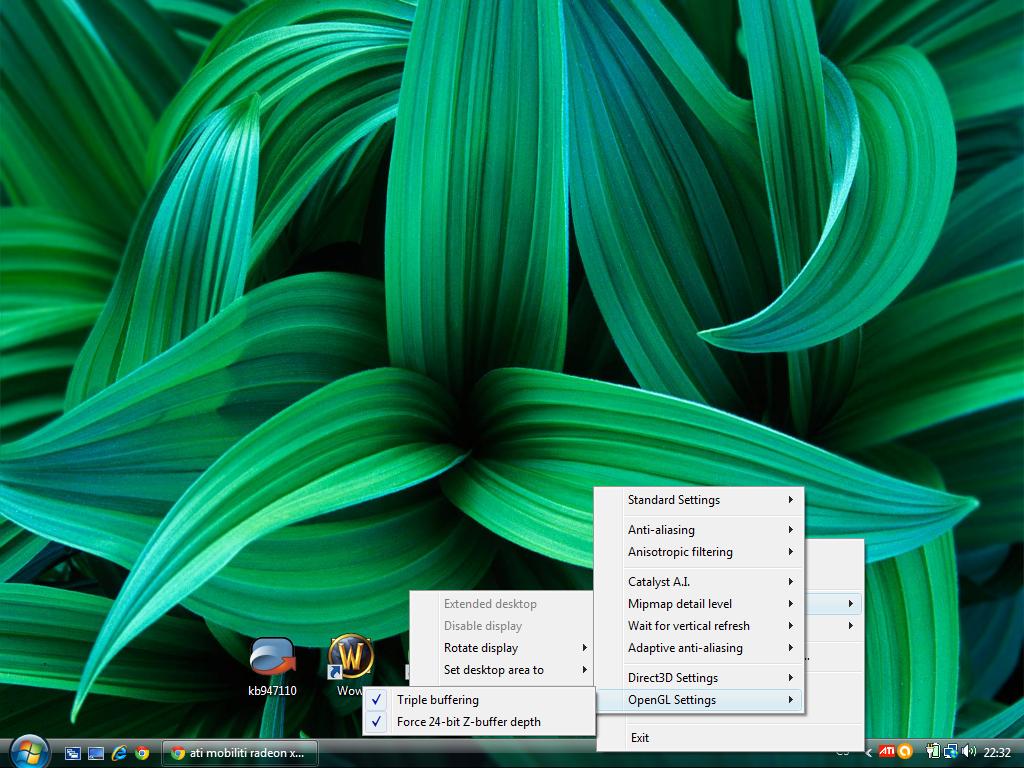Uncheck Triple buffering option
The height and width of the screenshot is (768, 1024).
[x=437, y=700]
